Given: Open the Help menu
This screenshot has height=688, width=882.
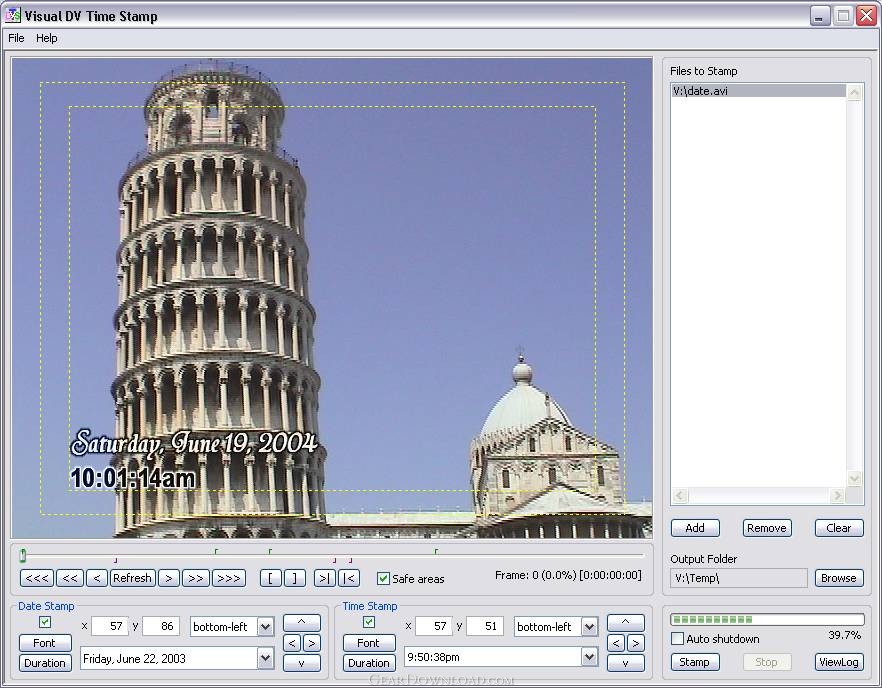Looking at the screenshot, I should [x=47, y=38].
